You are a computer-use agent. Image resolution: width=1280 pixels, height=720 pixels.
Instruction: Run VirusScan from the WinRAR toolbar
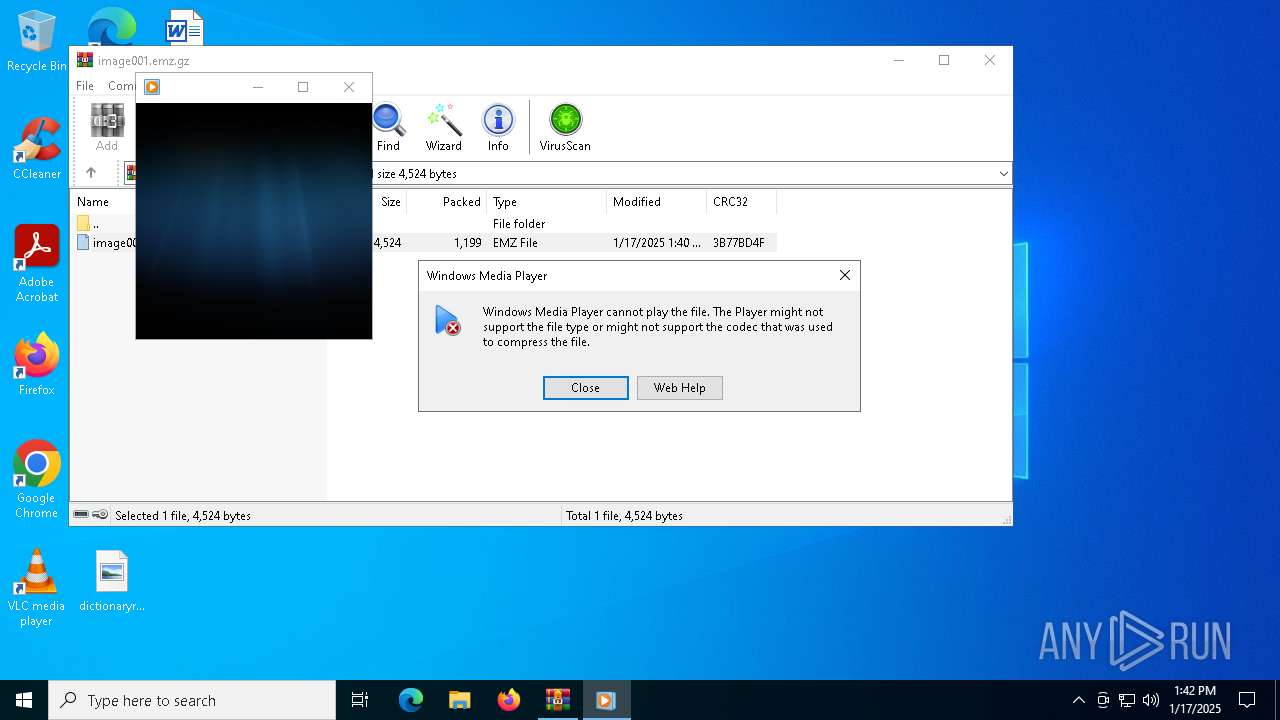[x=565, y=128]
